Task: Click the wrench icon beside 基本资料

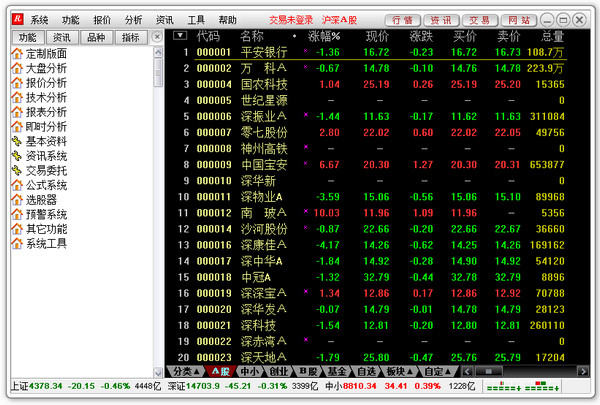Action: click(x=17, y=141)
